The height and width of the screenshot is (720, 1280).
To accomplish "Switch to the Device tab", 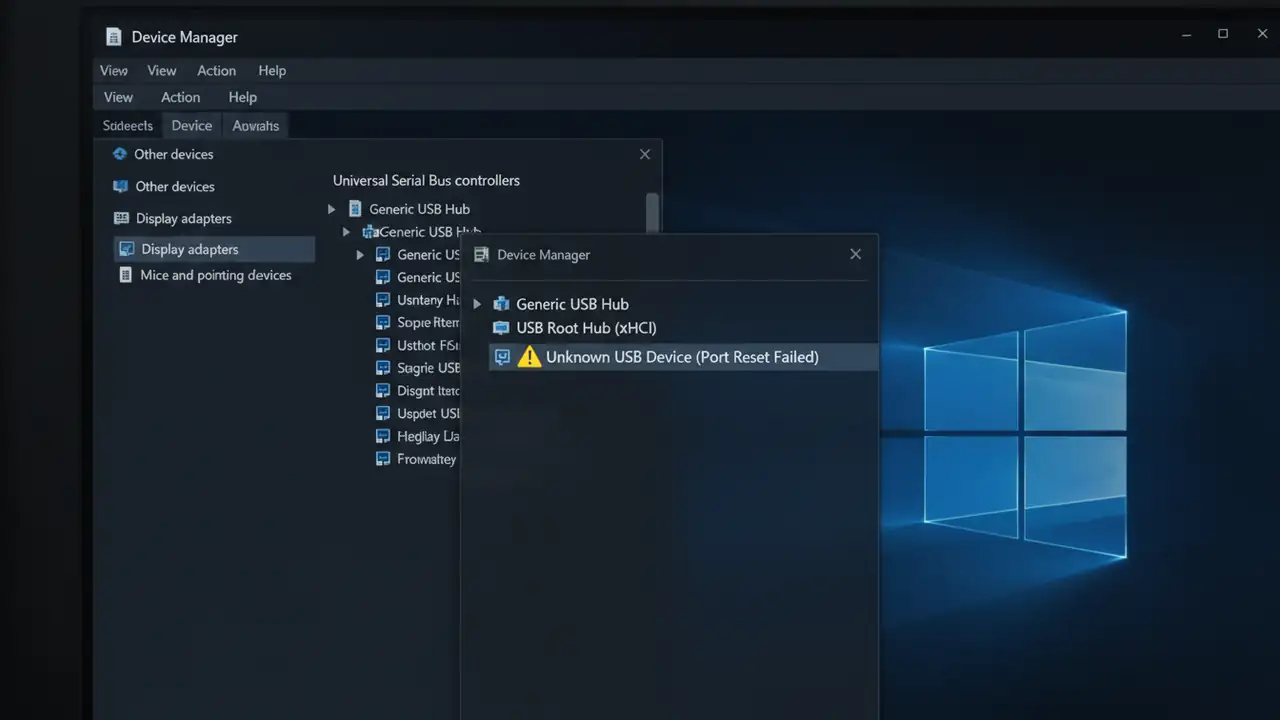I will coord(191,125).
